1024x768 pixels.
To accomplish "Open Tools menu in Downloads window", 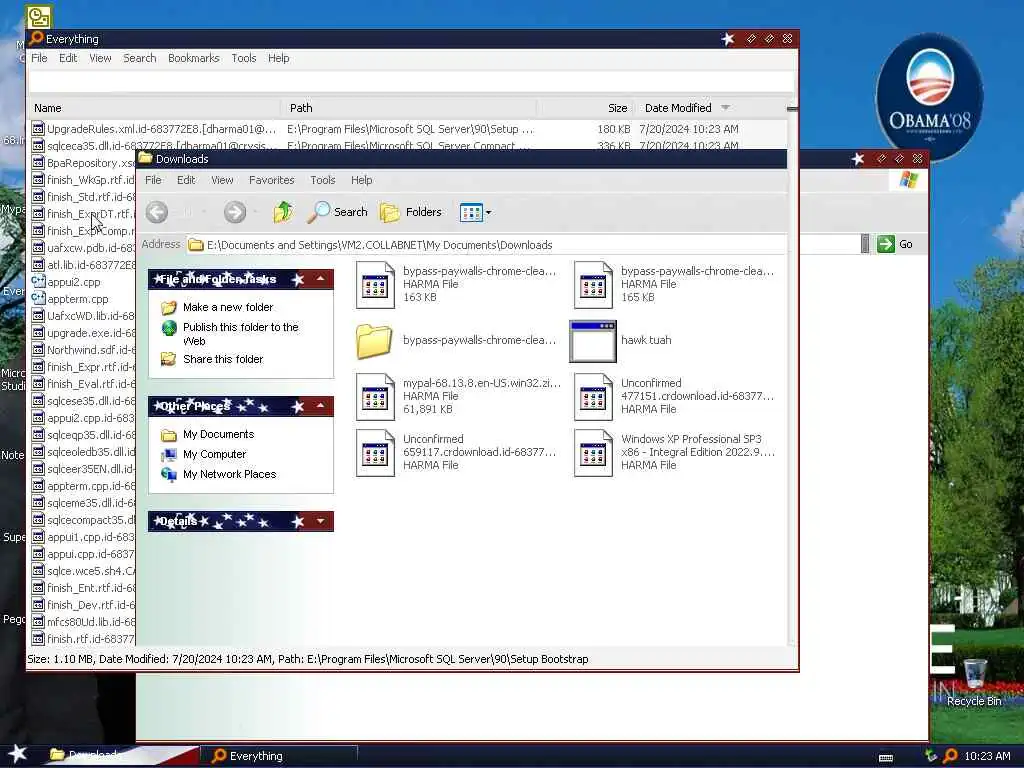I will (x=323, y=180).
